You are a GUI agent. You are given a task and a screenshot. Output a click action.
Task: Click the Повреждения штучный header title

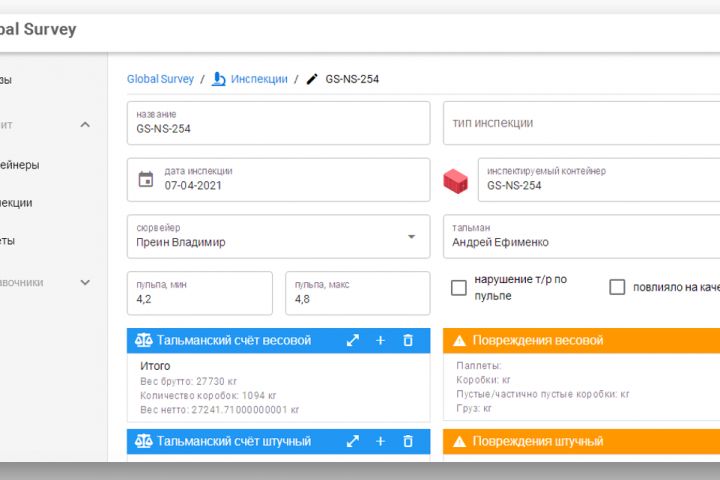(538, 441)
